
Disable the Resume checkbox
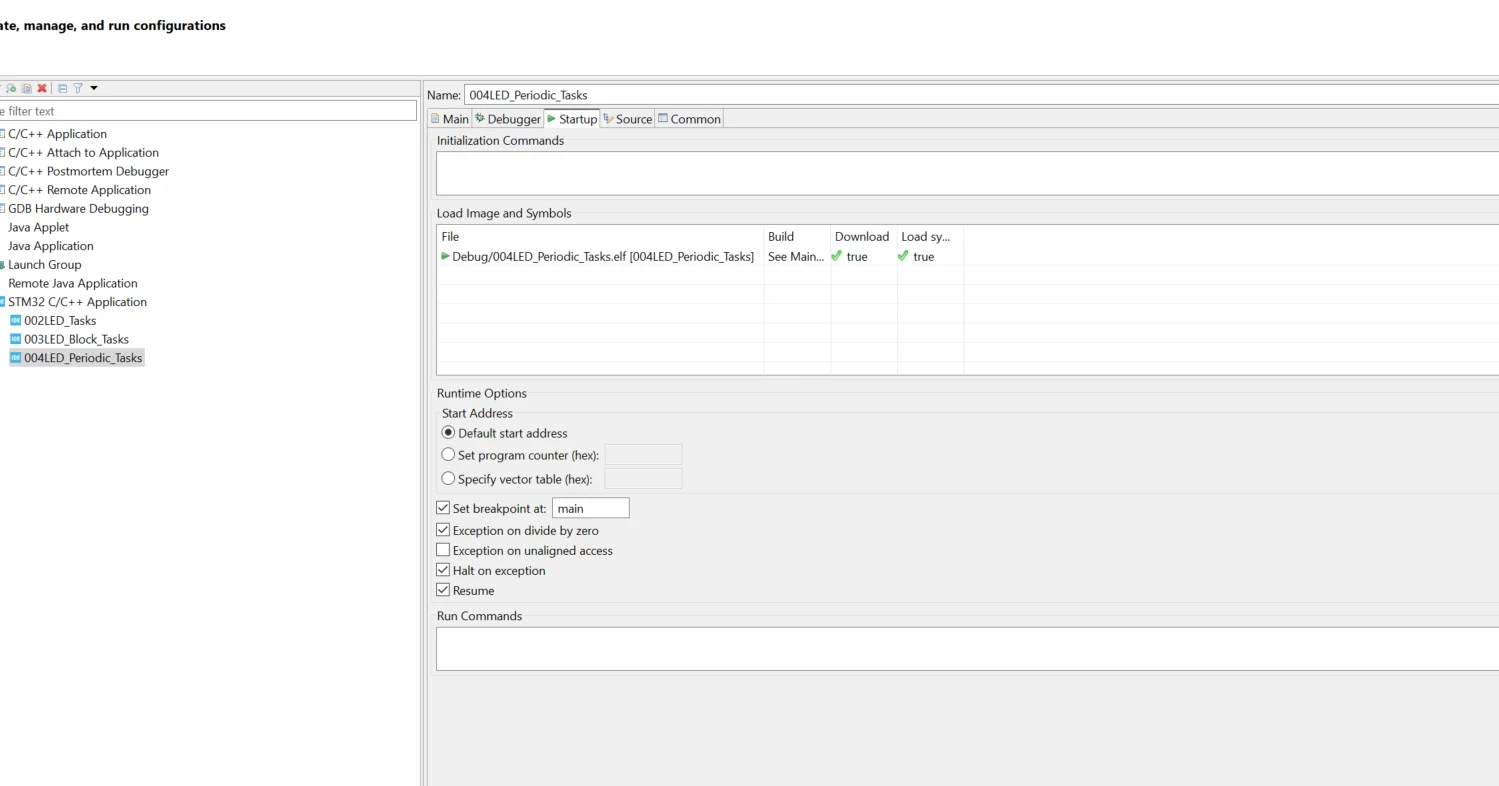coord(443,590)
